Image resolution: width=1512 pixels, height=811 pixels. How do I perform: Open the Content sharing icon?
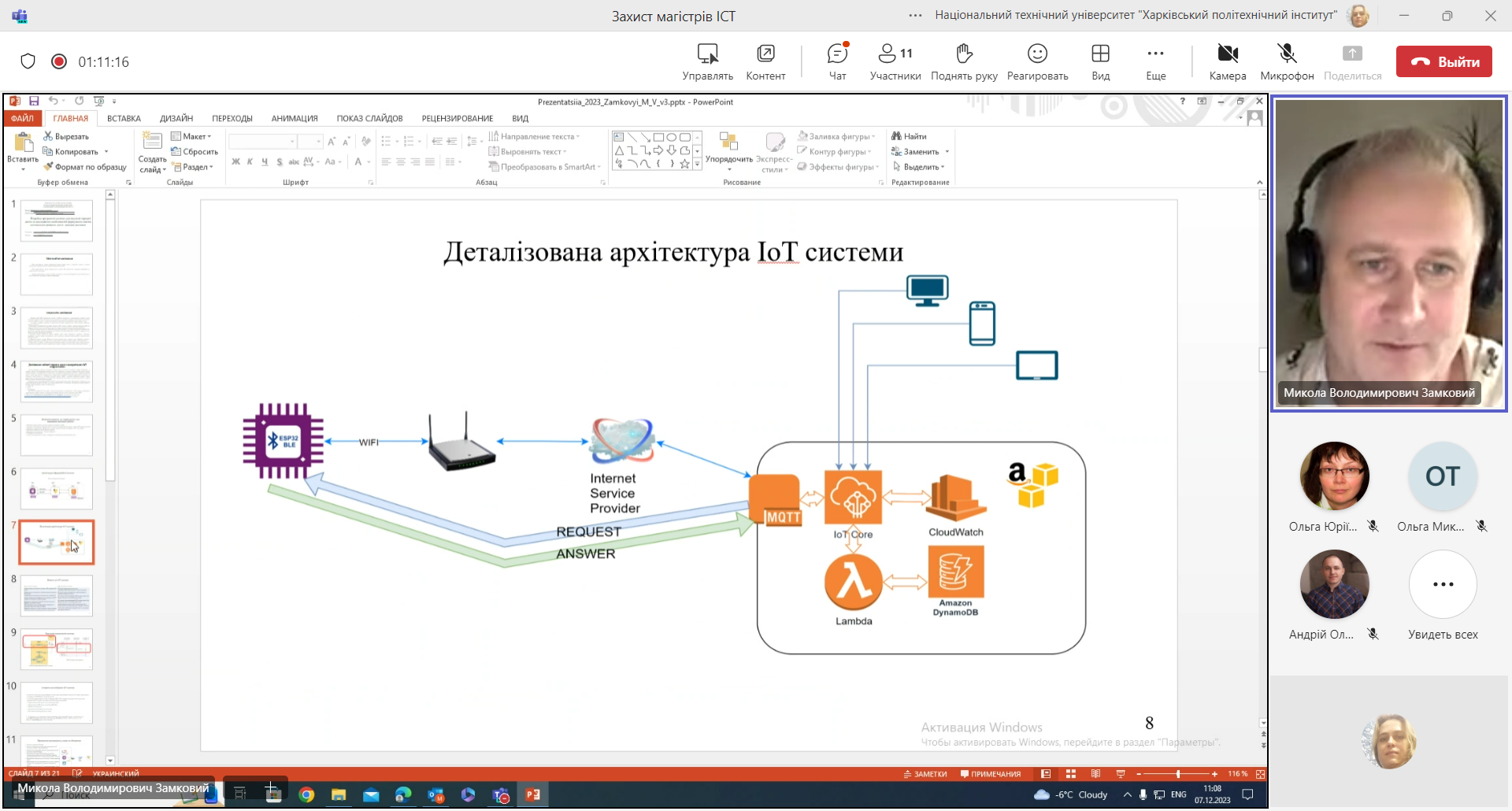tap(765, 61)
